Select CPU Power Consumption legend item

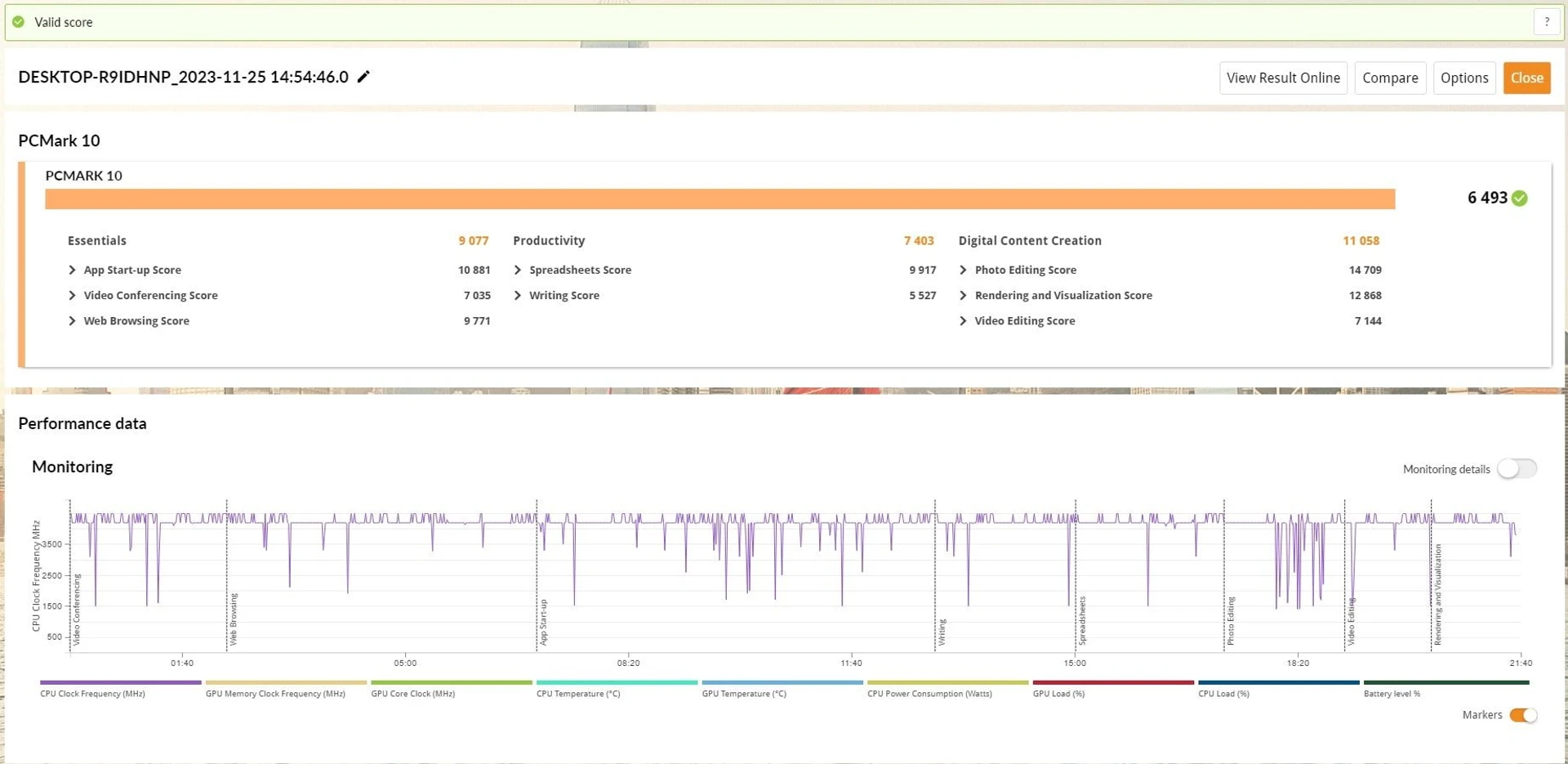pyautogui.click(x=947, y=688)
